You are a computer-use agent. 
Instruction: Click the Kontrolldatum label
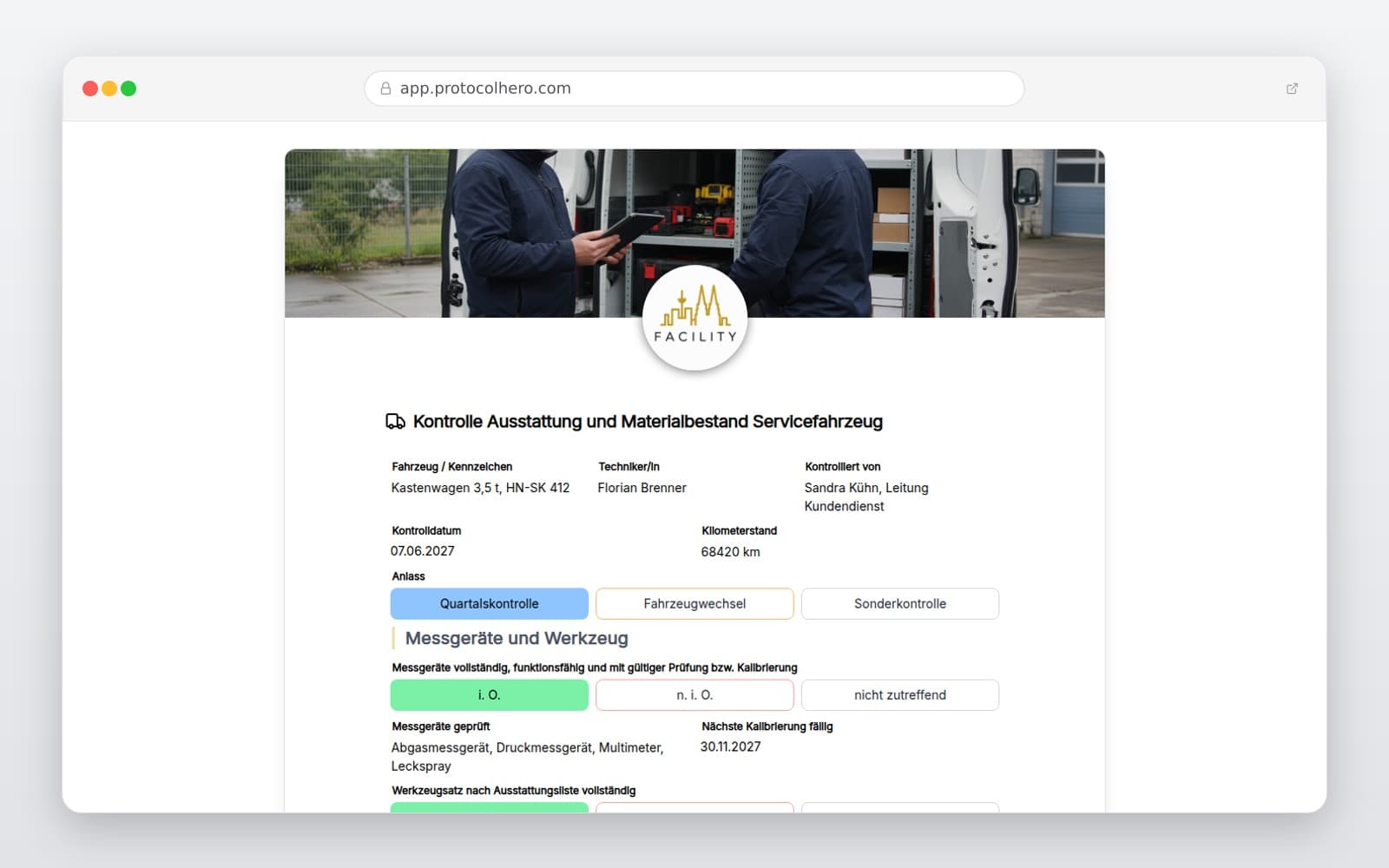click(x=426, y=531)
